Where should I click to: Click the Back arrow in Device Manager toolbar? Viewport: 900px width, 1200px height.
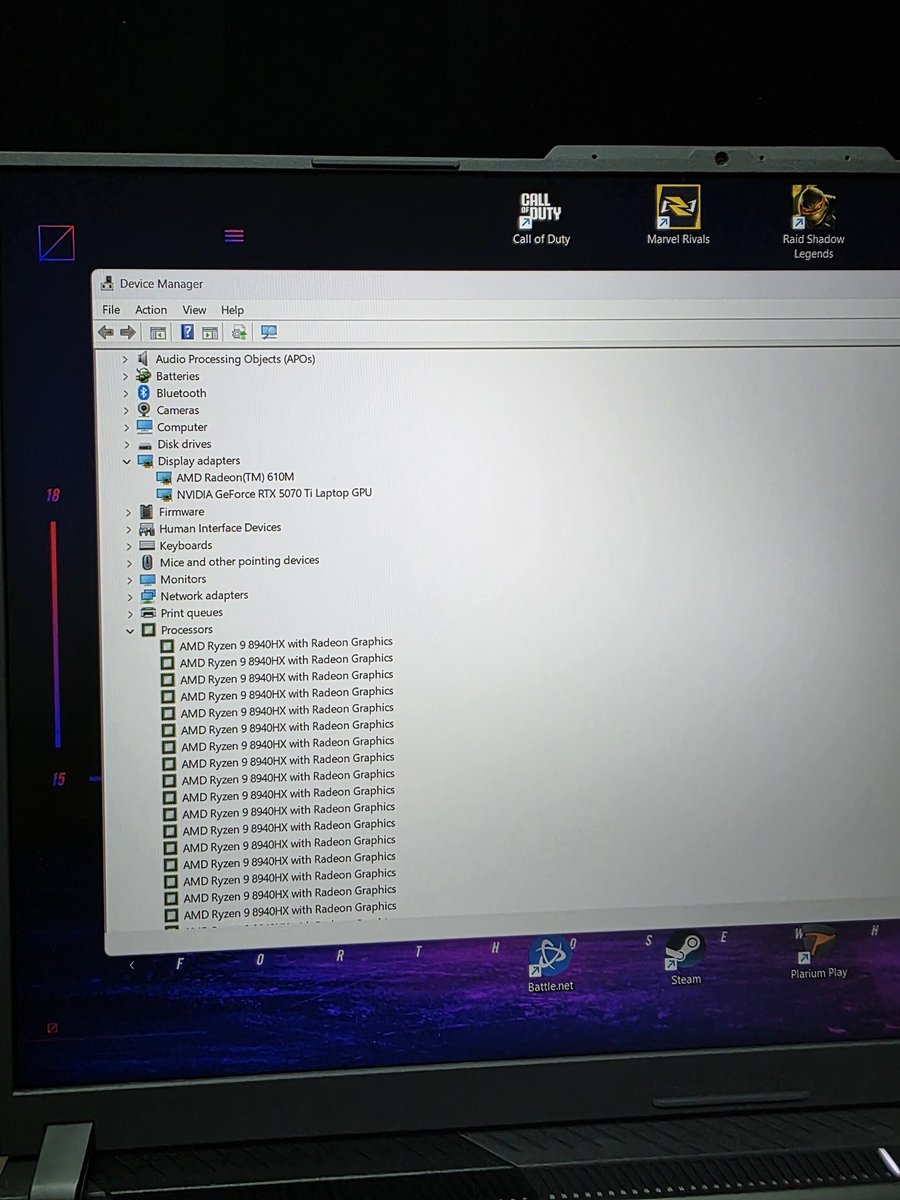(x=106, y=332)
